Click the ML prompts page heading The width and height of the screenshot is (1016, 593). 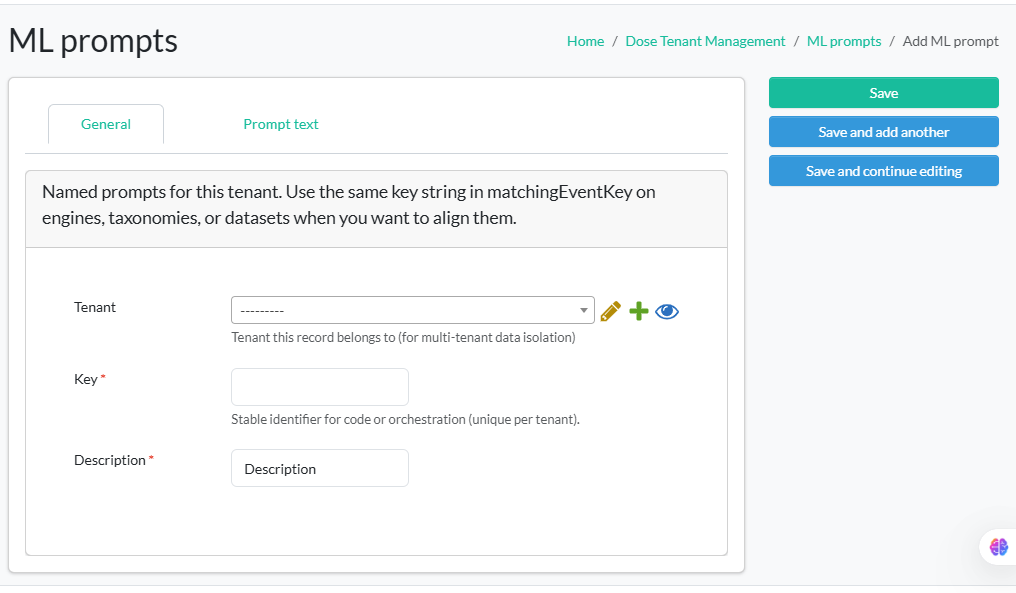click(93, 40)
